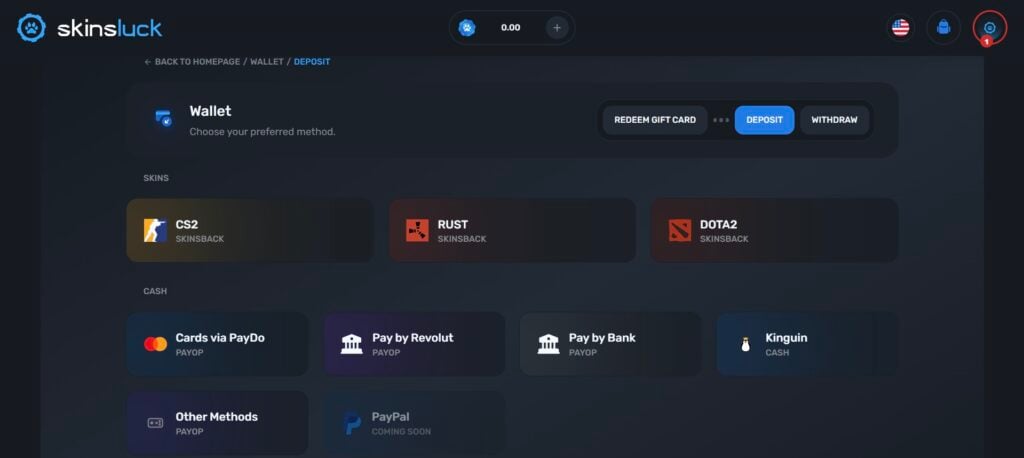Image resolution: width=1024 pixels, height=458 pixels.
Task: Switch to the Deposit tab
Action: point(764,120)
